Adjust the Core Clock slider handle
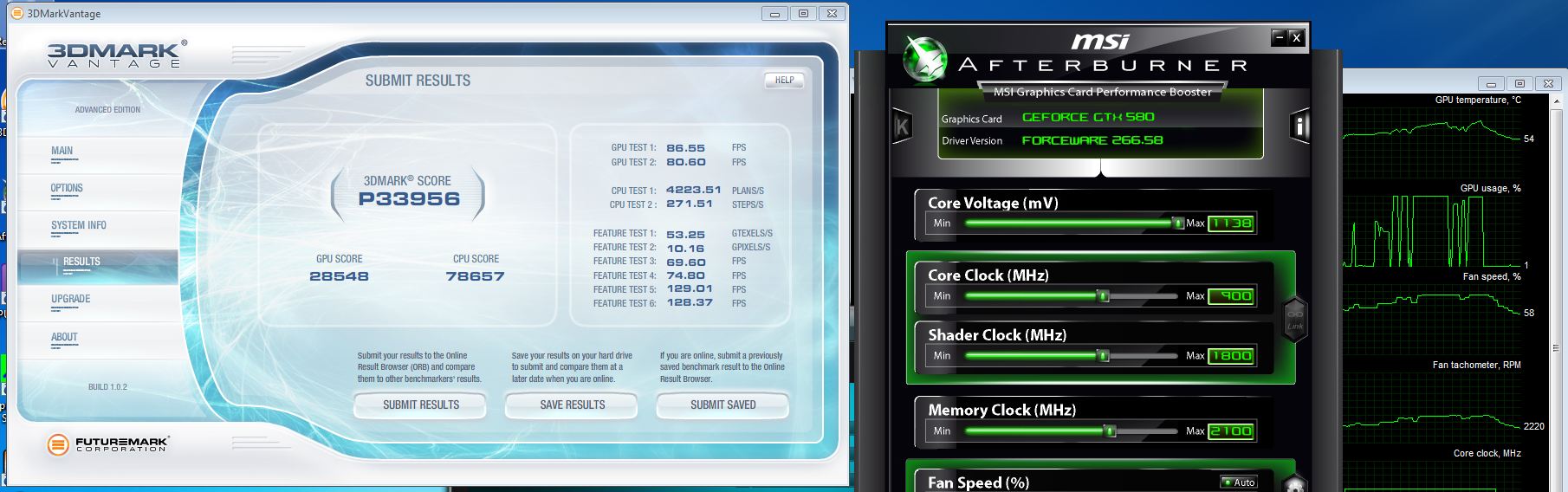1568x492 pixels. [1103, 296]
